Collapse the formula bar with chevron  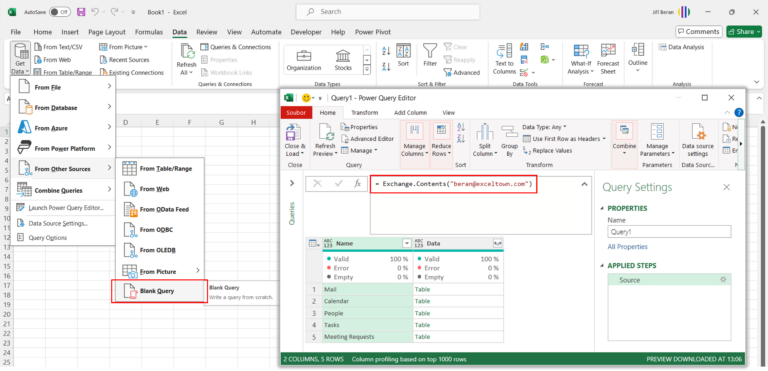click(x=584, y=184)
